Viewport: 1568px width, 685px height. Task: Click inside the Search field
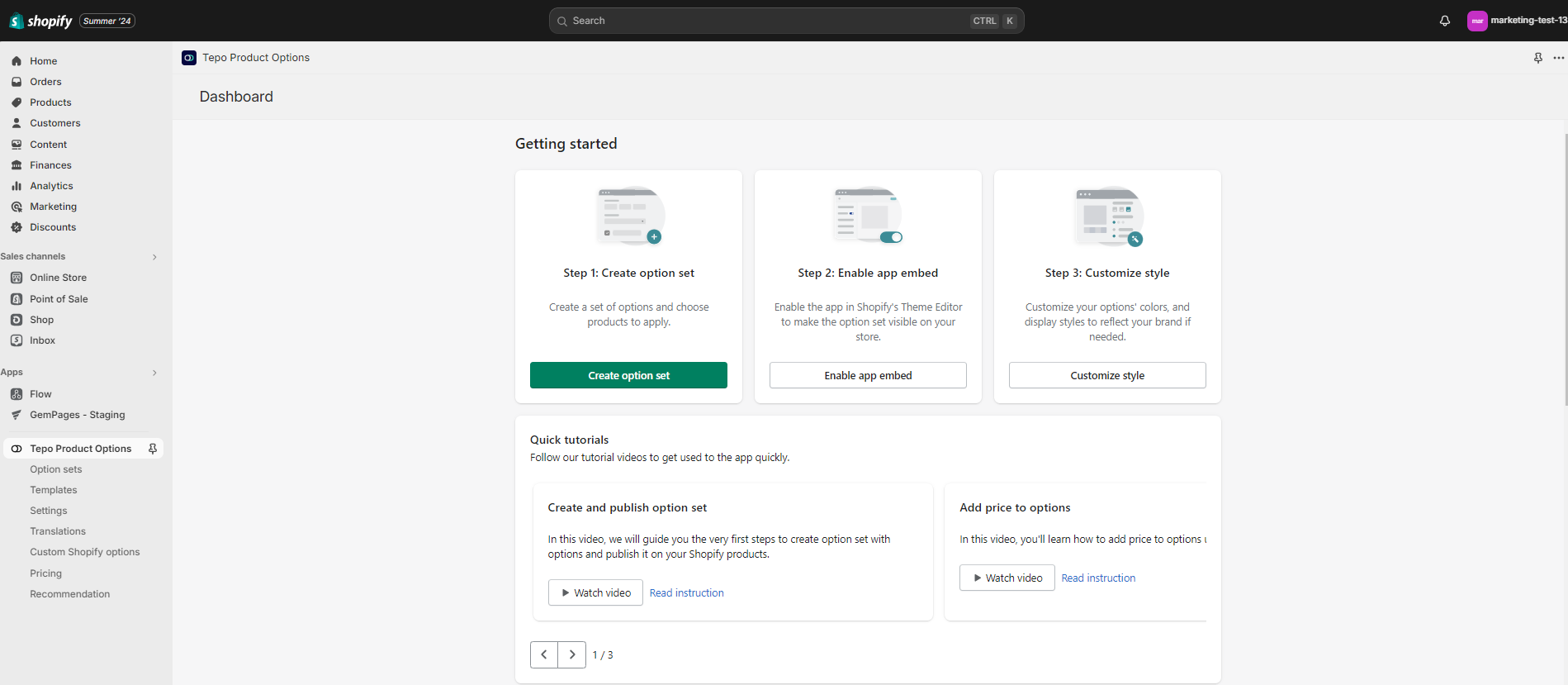[768, 21]
